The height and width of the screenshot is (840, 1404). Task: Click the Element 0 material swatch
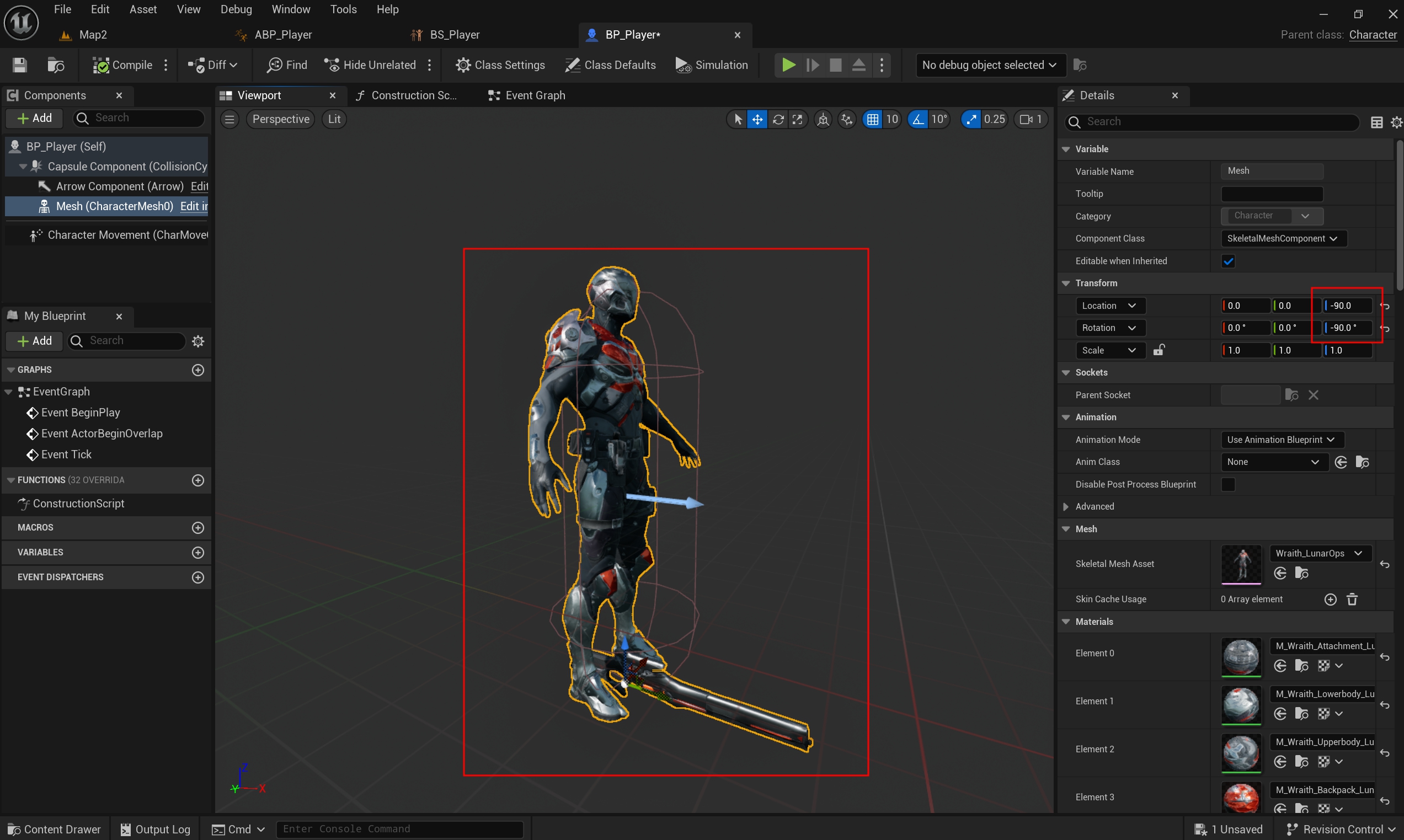point(1241,658)
